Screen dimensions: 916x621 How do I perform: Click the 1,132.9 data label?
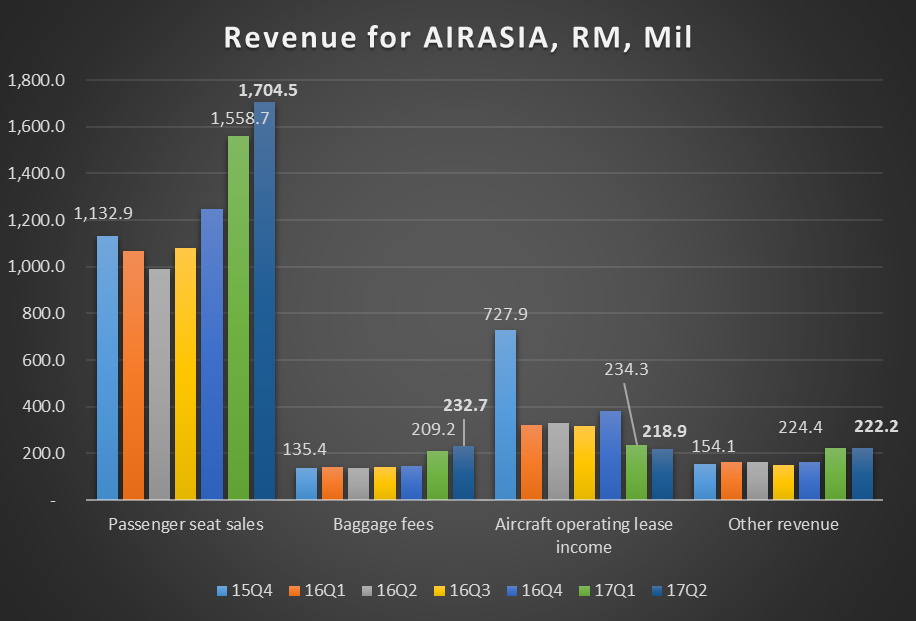pos(103,213)
